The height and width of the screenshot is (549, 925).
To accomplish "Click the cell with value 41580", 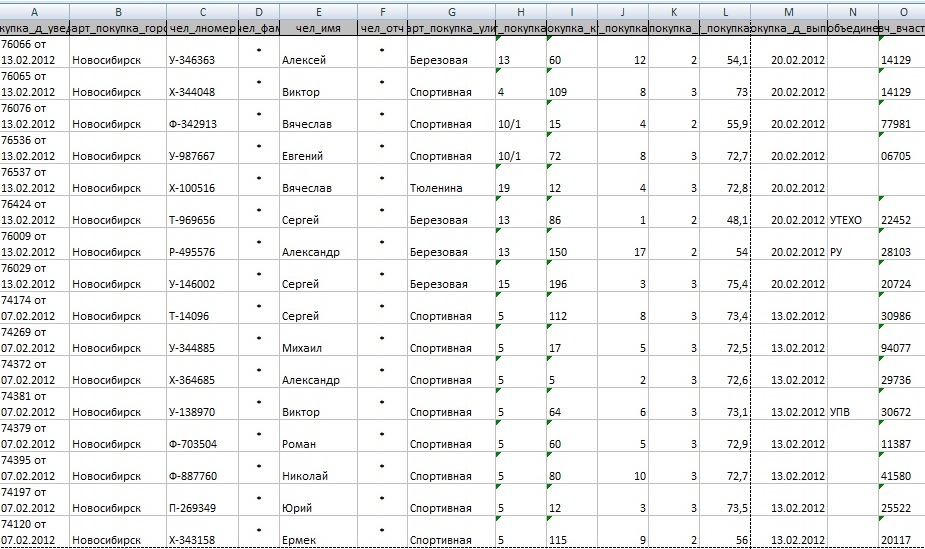I will coord(895,476).
